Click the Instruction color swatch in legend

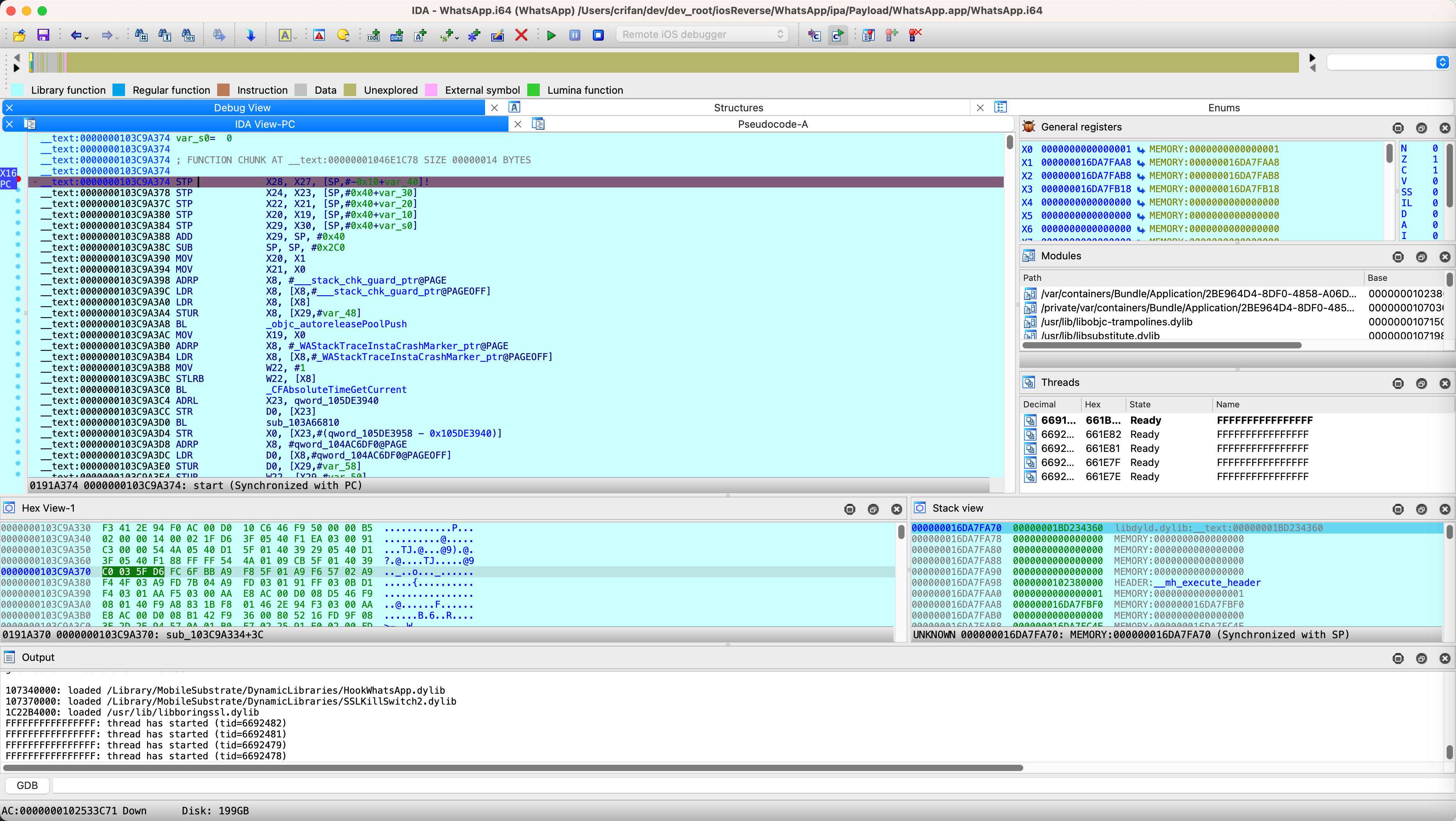pyautogui.click(x=223, y=90)
